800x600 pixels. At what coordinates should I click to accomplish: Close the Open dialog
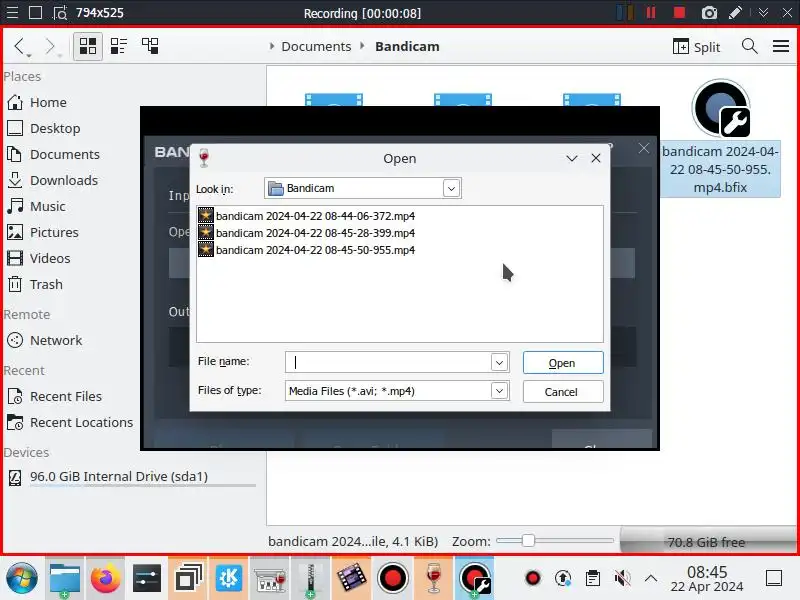coord(595,158)
